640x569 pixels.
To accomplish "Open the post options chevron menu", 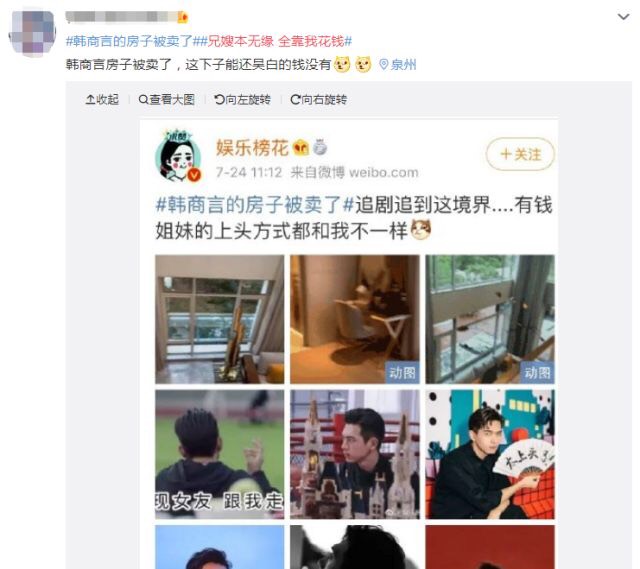I will 623,17.
